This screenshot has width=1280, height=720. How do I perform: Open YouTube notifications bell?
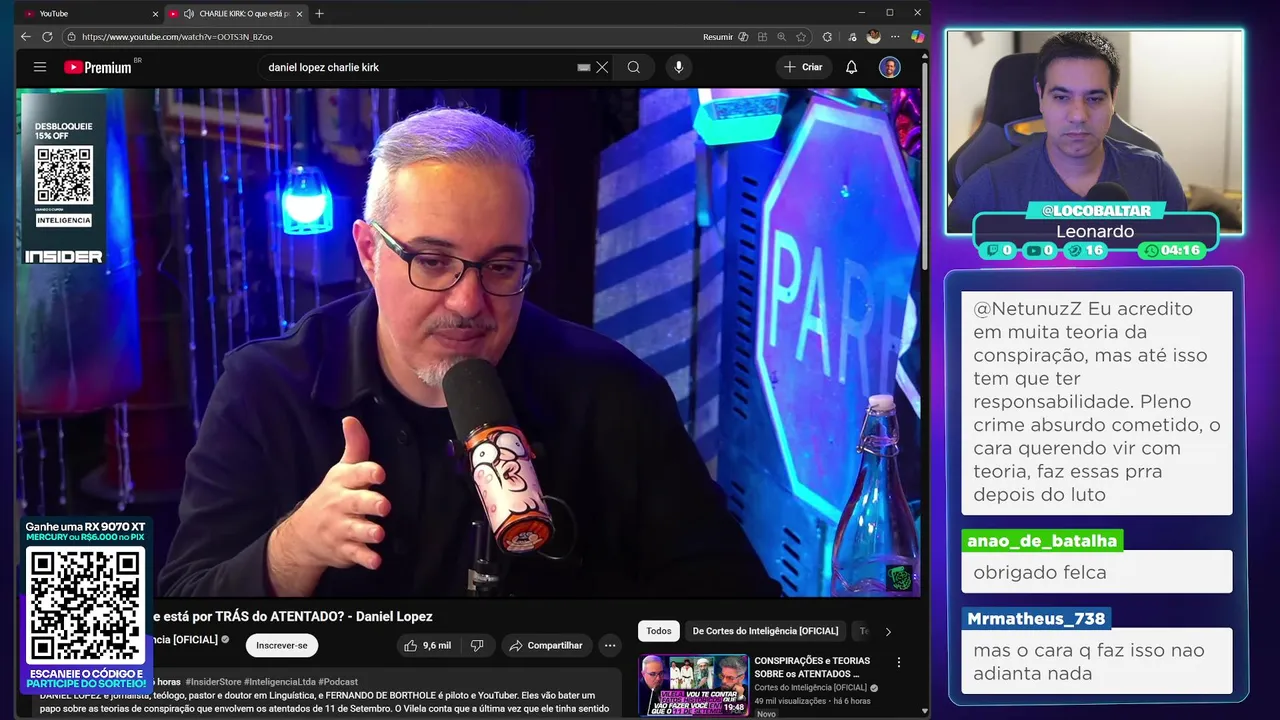pos(851,67)
